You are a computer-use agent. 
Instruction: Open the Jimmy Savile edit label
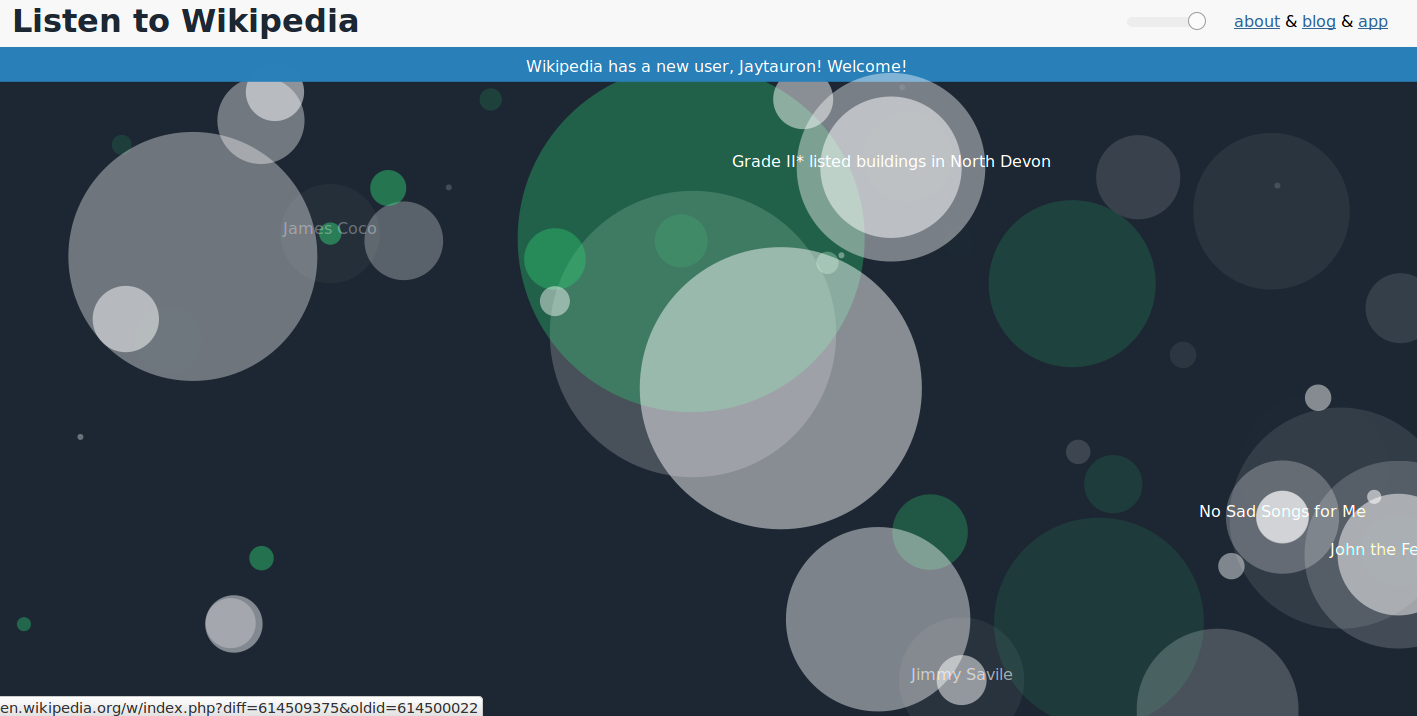pos(961,675)
